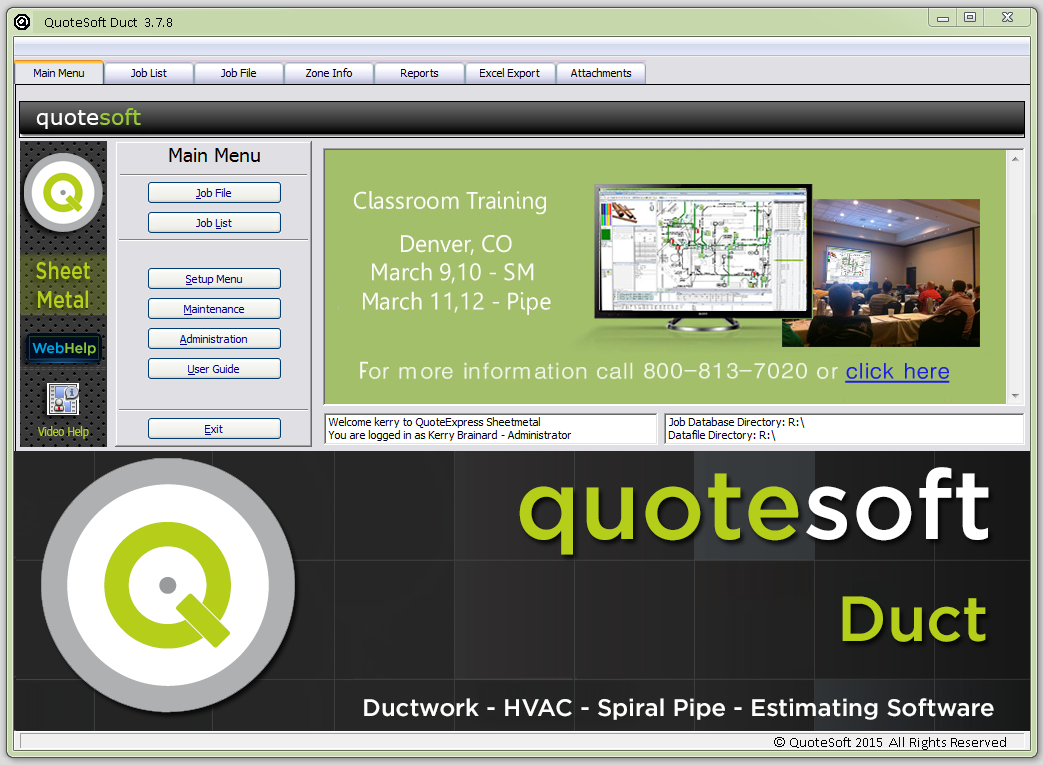The width and height of the screenshot is (1043, 765).
Task: Follow the 'click here' training link
Action: tap(897, 371)
